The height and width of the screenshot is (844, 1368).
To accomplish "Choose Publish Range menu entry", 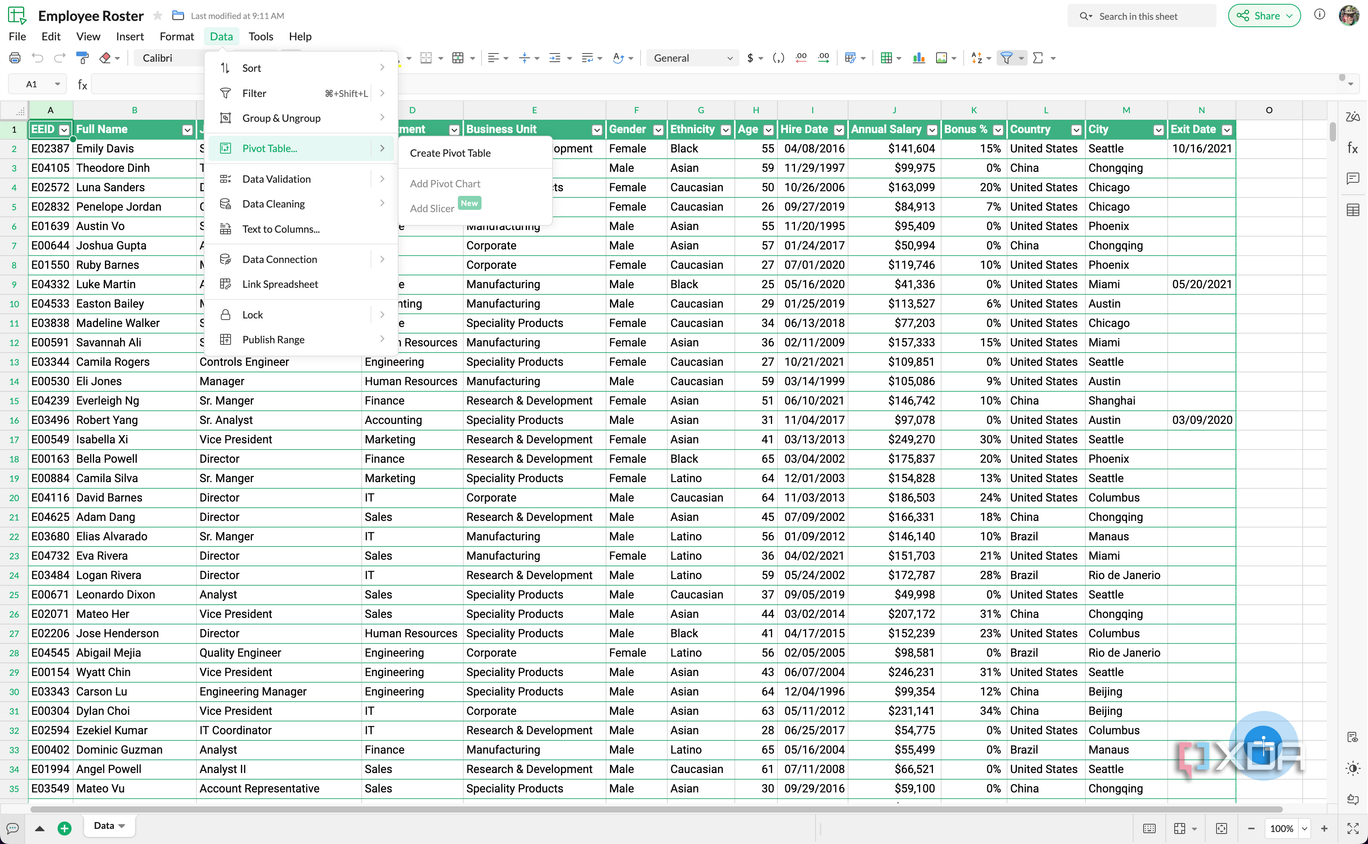I will point(301,339).
